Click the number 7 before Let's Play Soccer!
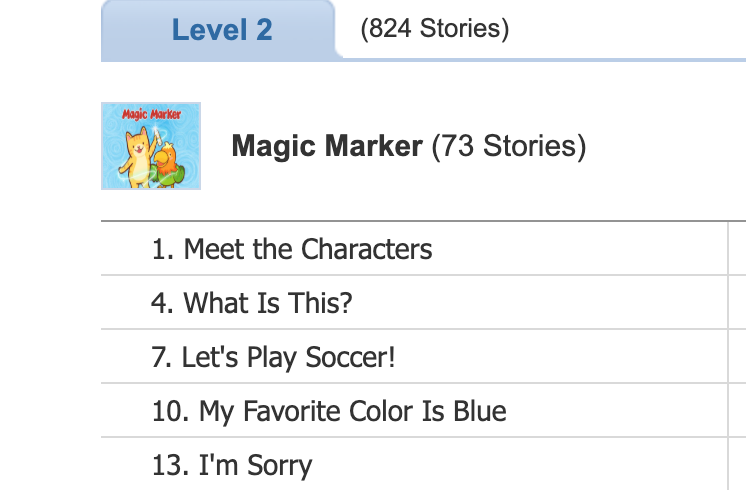746x490 pixels. click(160, 357)
